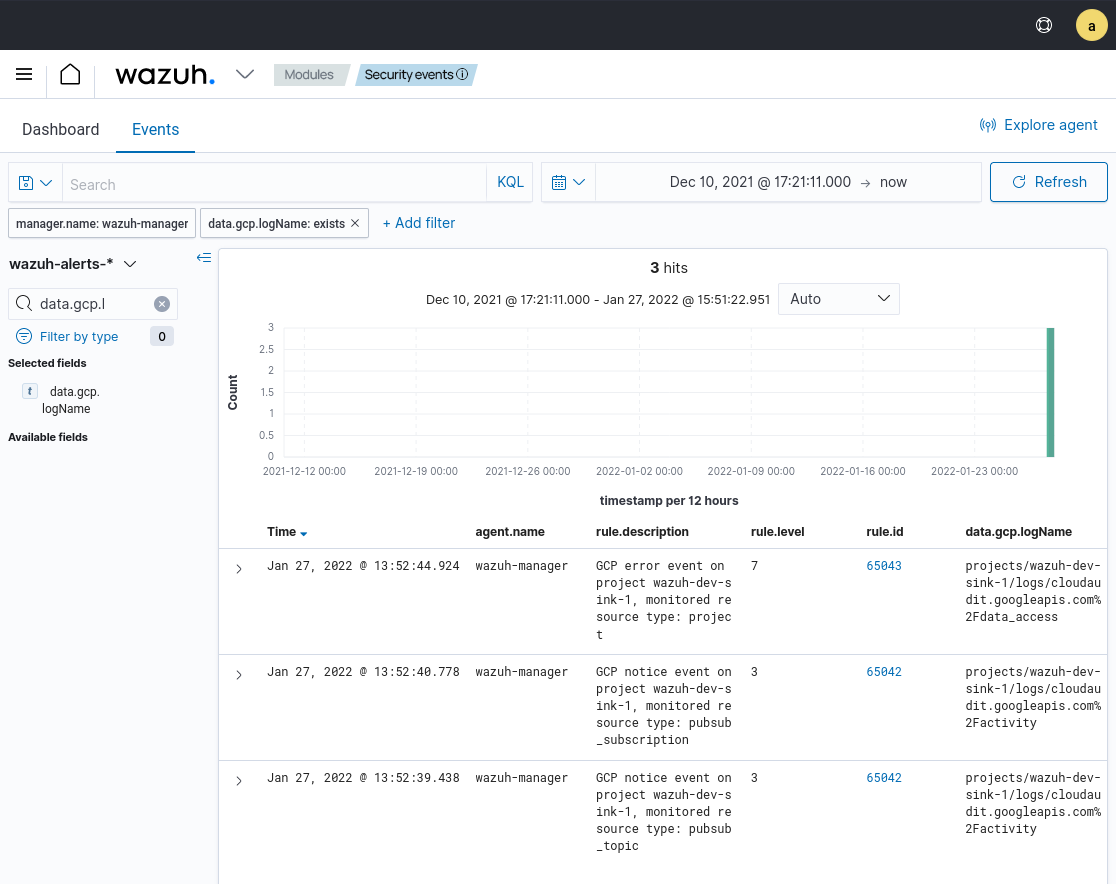
Task: Click the data.gcp.logName column header
Action: point(1018,532)
